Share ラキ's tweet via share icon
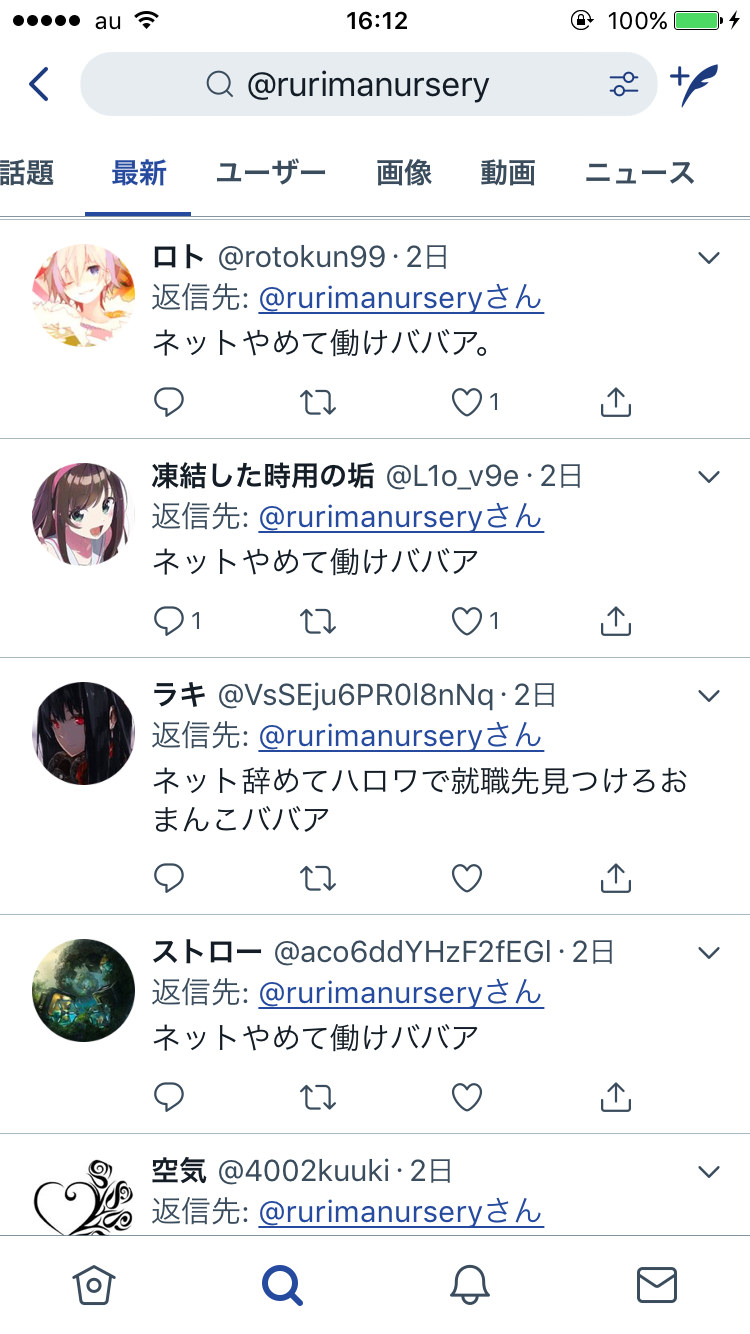 click(616, 878)
